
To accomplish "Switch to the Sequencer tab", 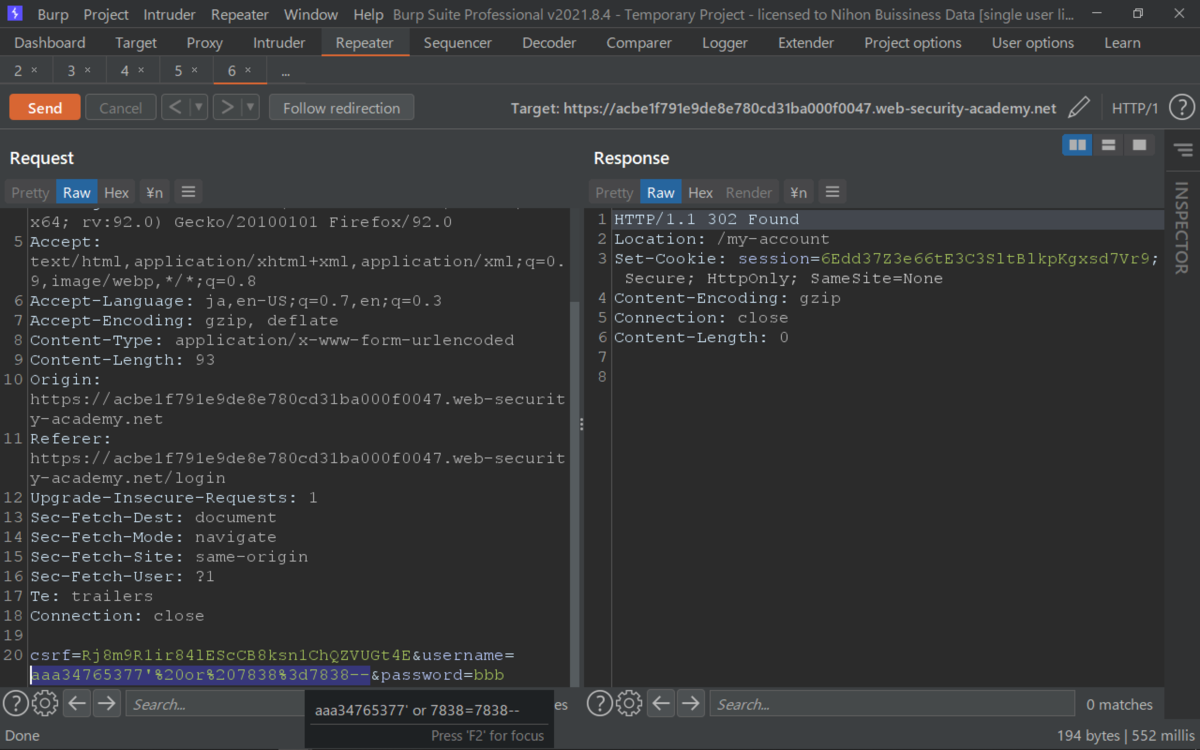I will click(x=458, y=43).
